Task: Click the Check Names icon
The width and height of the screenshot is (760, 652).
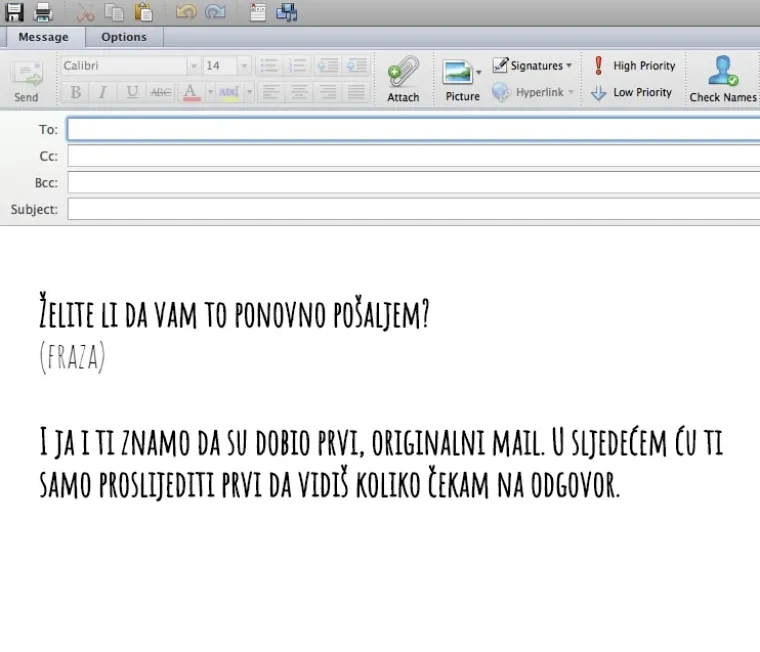Action: 722,78
